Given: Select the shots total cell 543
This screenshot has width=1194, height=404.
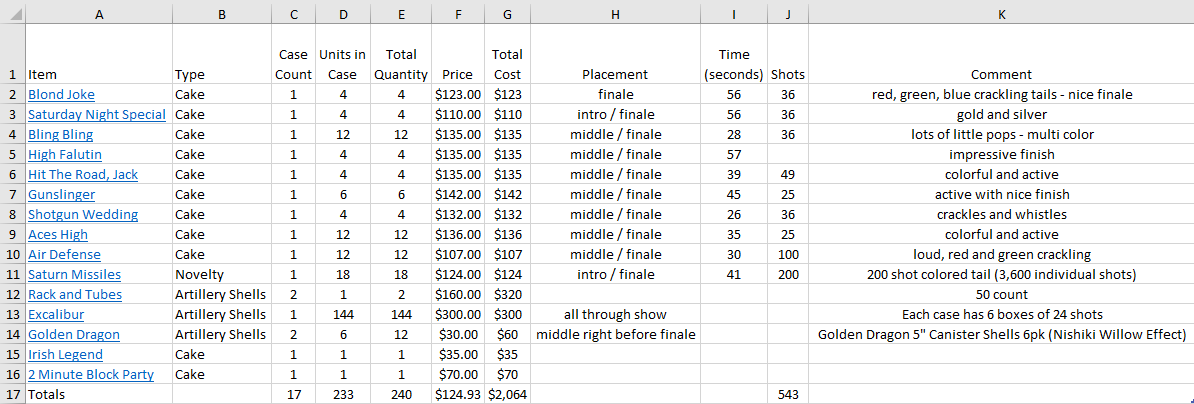Looking at the screenshot, I should coord(788,394).
